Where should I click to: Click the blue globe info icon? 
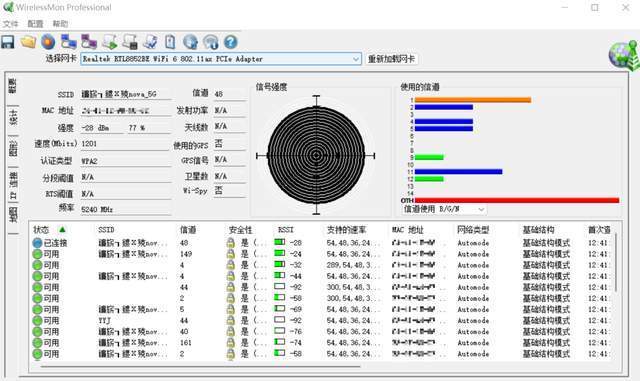pos(190,42)
